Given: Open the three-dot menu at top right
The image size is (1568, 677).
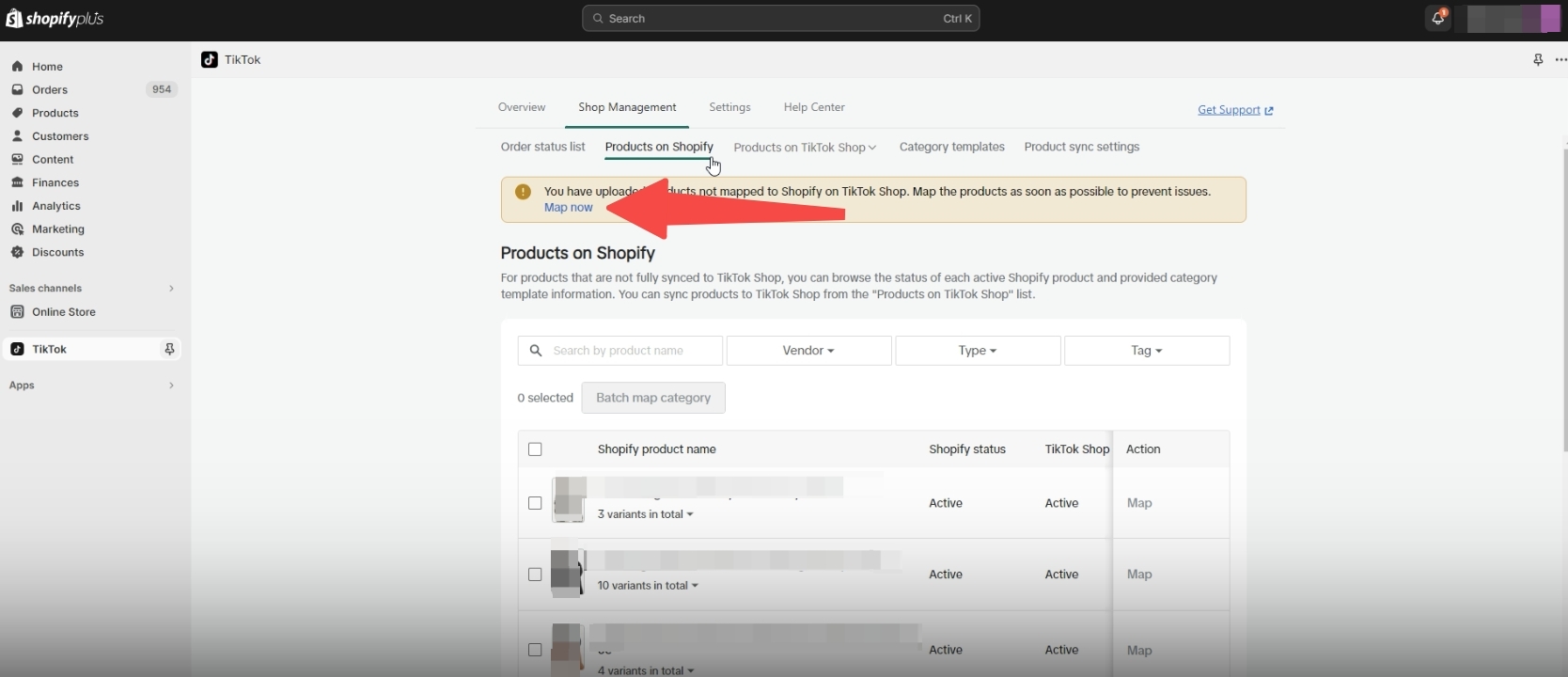Looking at the screenshot, I should 1560,60.
